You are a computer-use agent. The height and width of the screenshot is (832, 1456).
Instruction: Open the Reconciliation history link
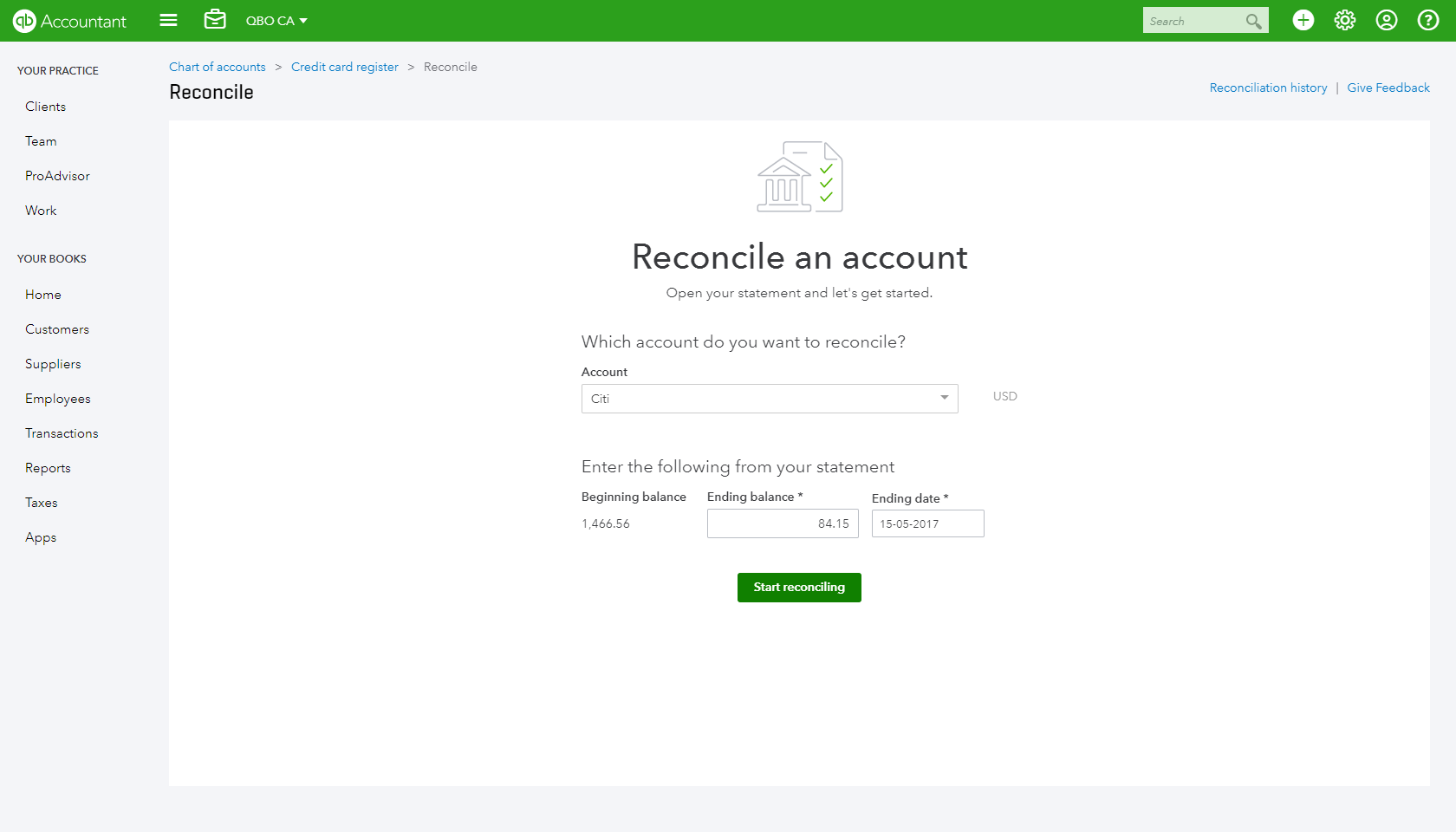1268,88
